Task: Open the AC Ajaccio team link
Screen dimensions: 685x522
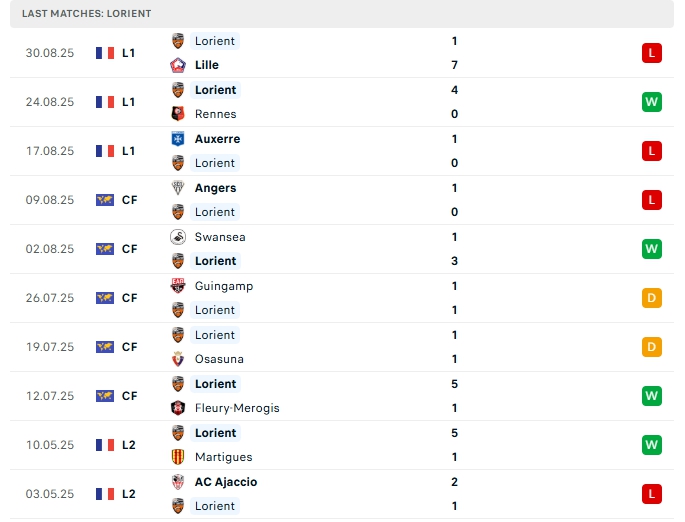Action: [226, 482]
